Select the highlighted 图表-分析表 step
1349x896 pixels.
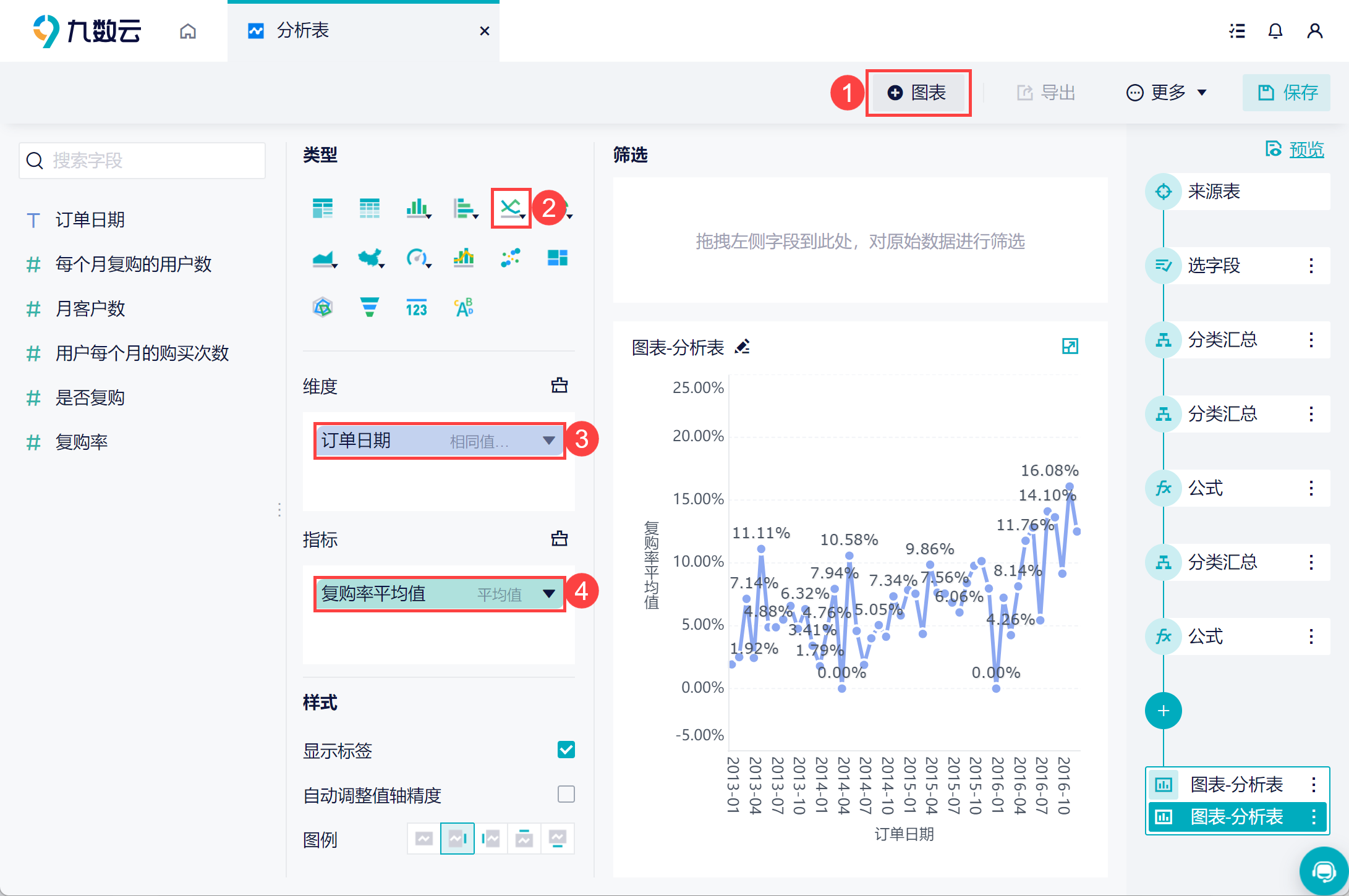point(1237,817)
